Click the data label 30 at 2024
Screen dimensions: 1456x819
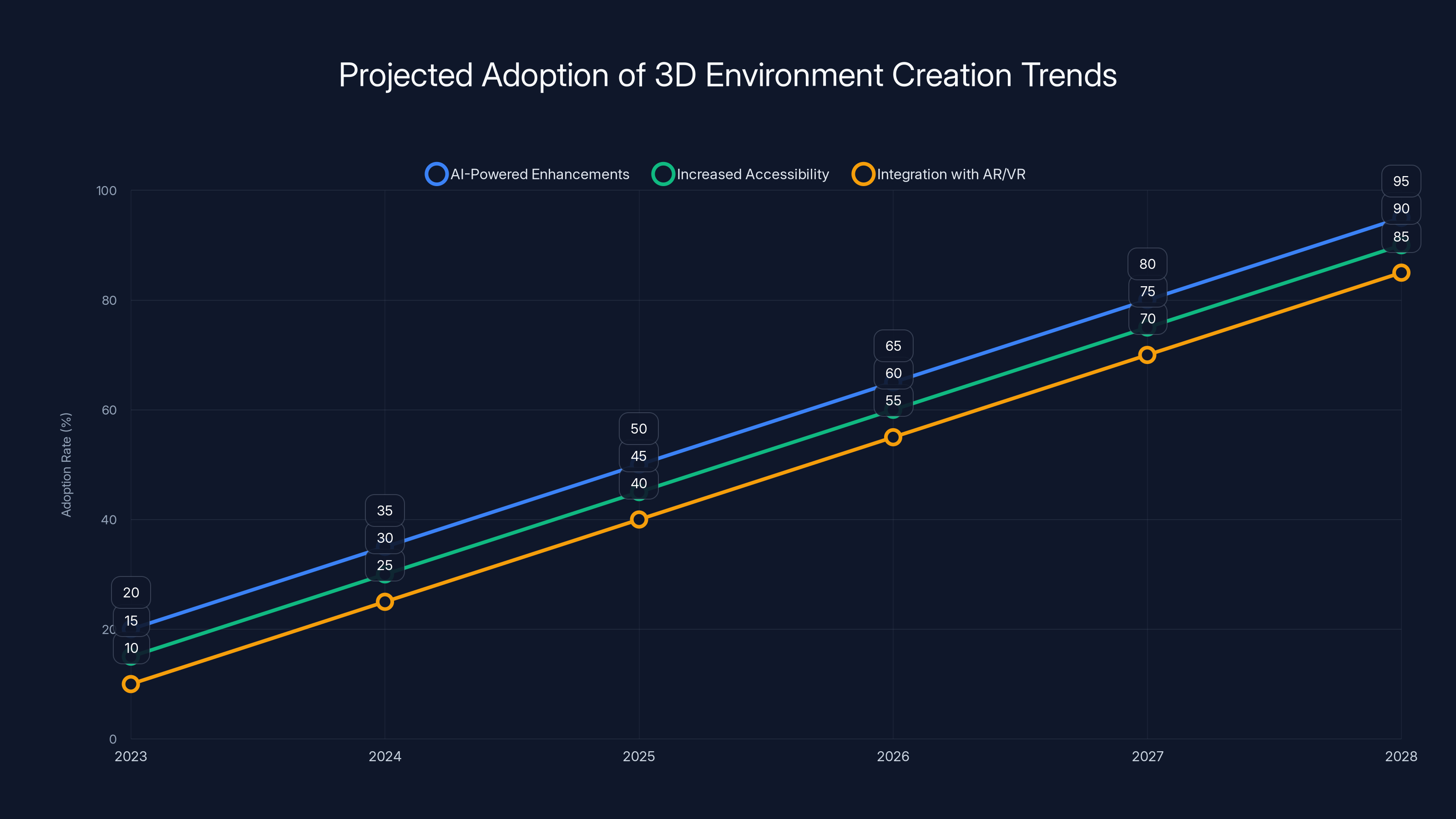point(385,537)
